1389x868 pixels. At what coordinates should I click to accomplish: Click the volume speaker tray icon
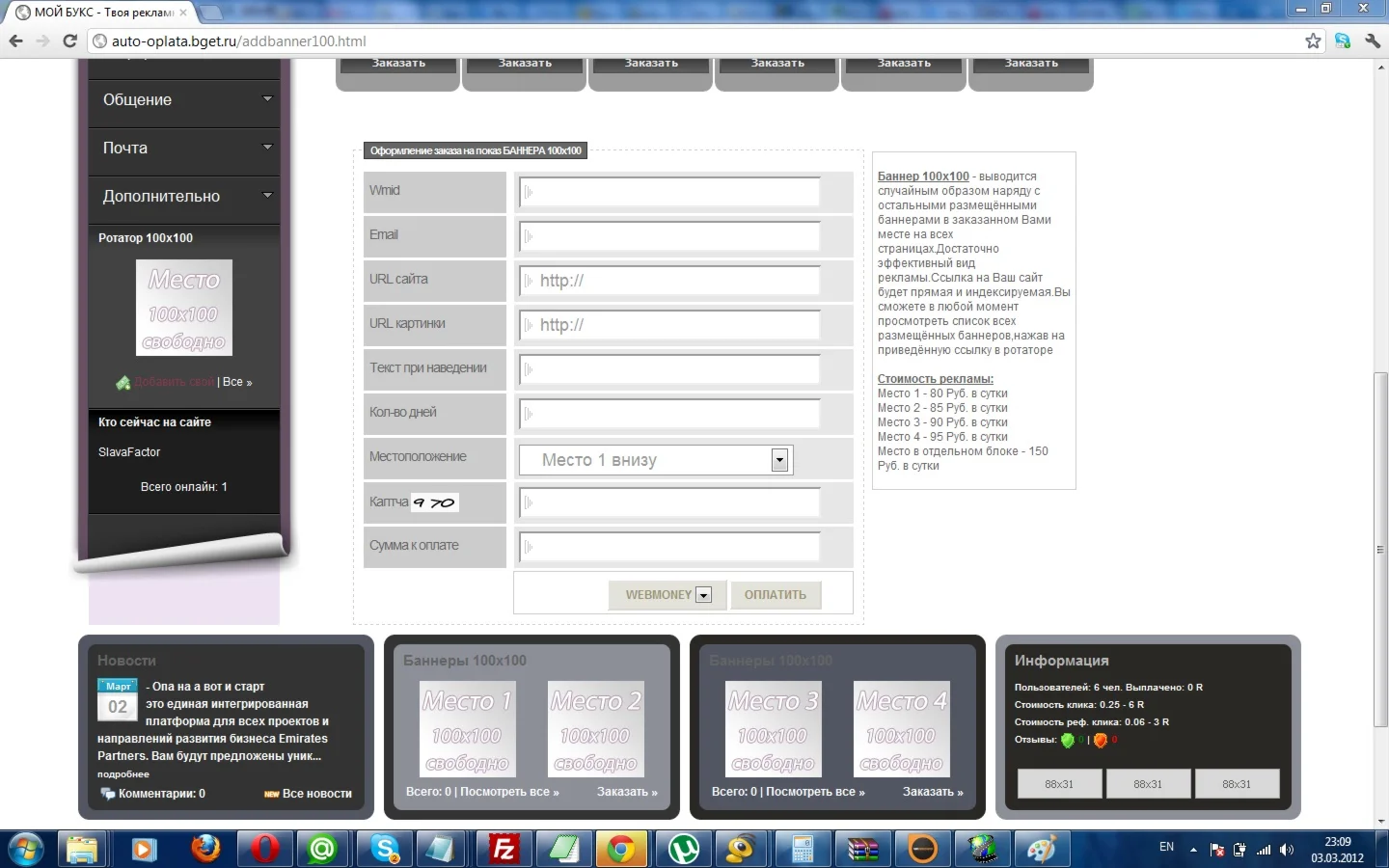1286,850
